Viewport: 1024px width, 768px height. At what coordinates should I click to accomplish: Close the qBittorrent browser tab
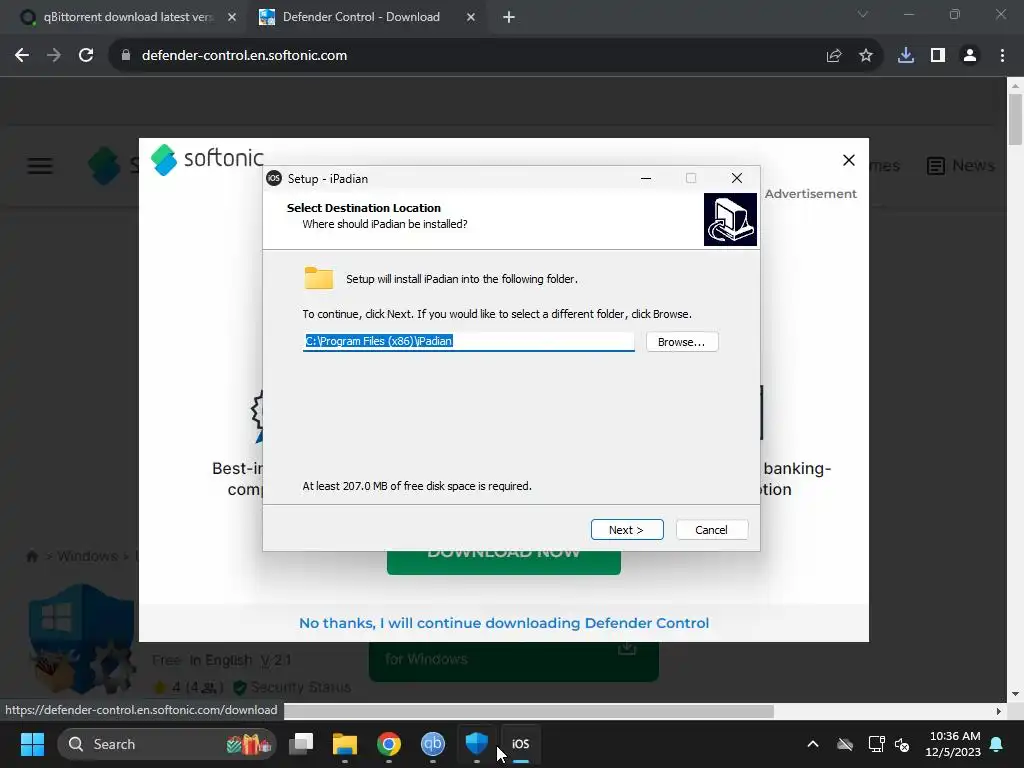pyautogui.click(x=232, y=18)
